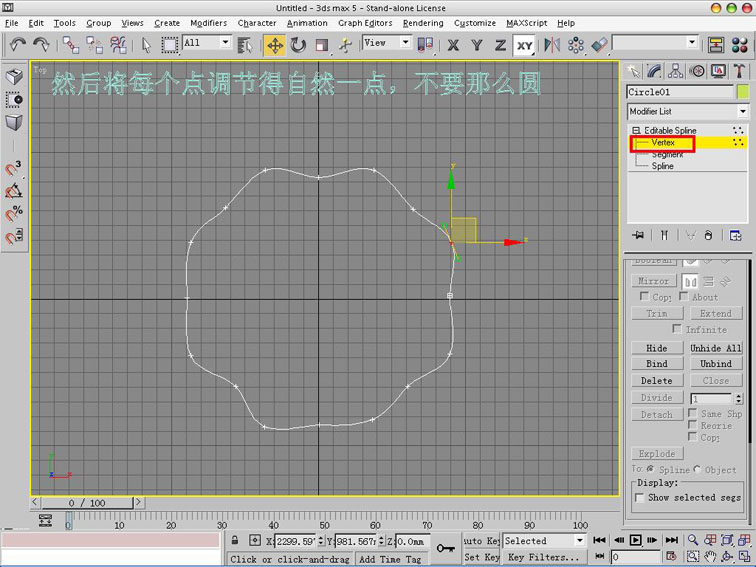The image size is (756, 567).
Task: Collapse the Editable Spline tree entry
Action: coord(636,130)
